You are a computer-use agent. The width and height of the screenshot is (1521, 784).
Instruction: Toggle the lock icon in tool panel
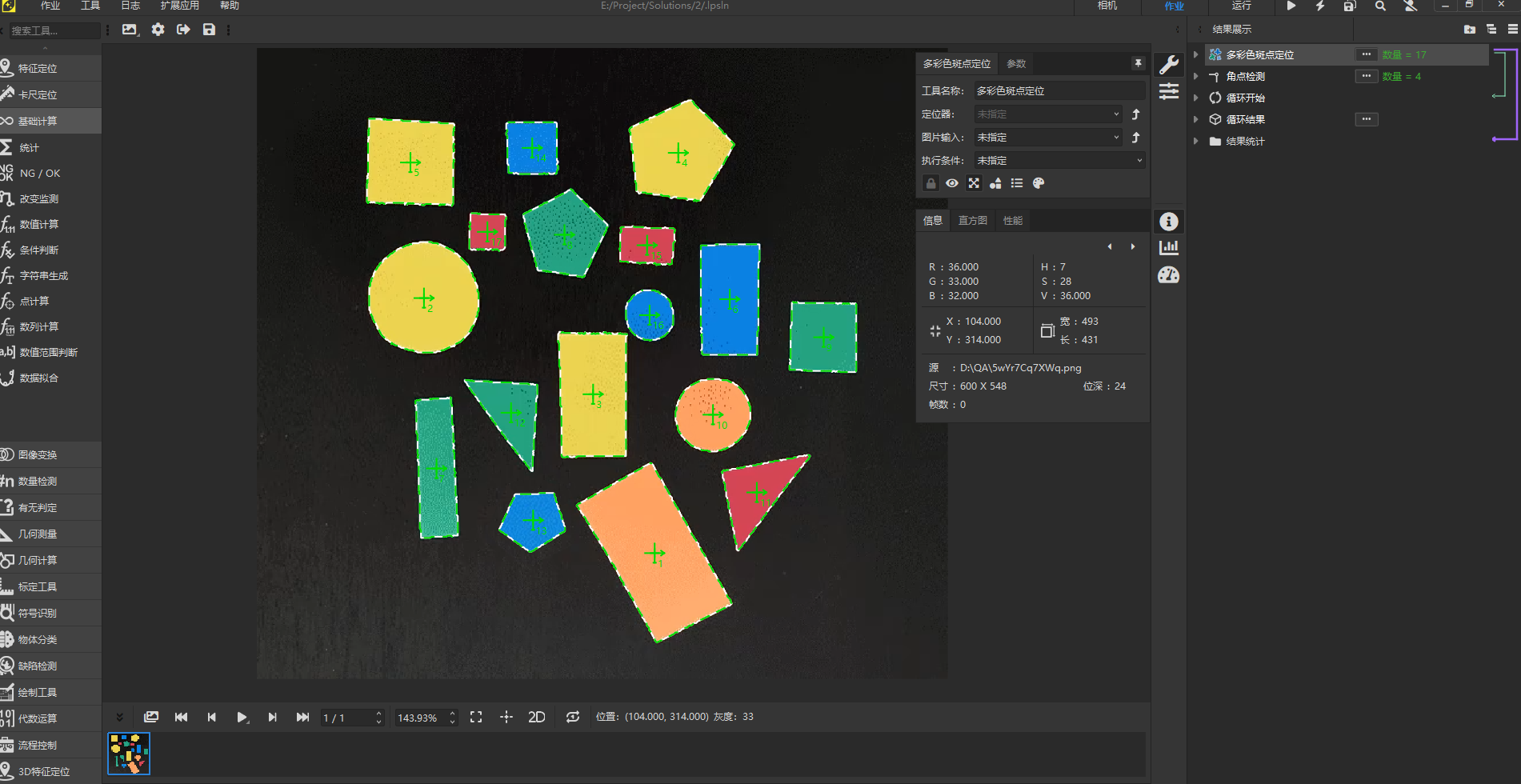[931, 183]
